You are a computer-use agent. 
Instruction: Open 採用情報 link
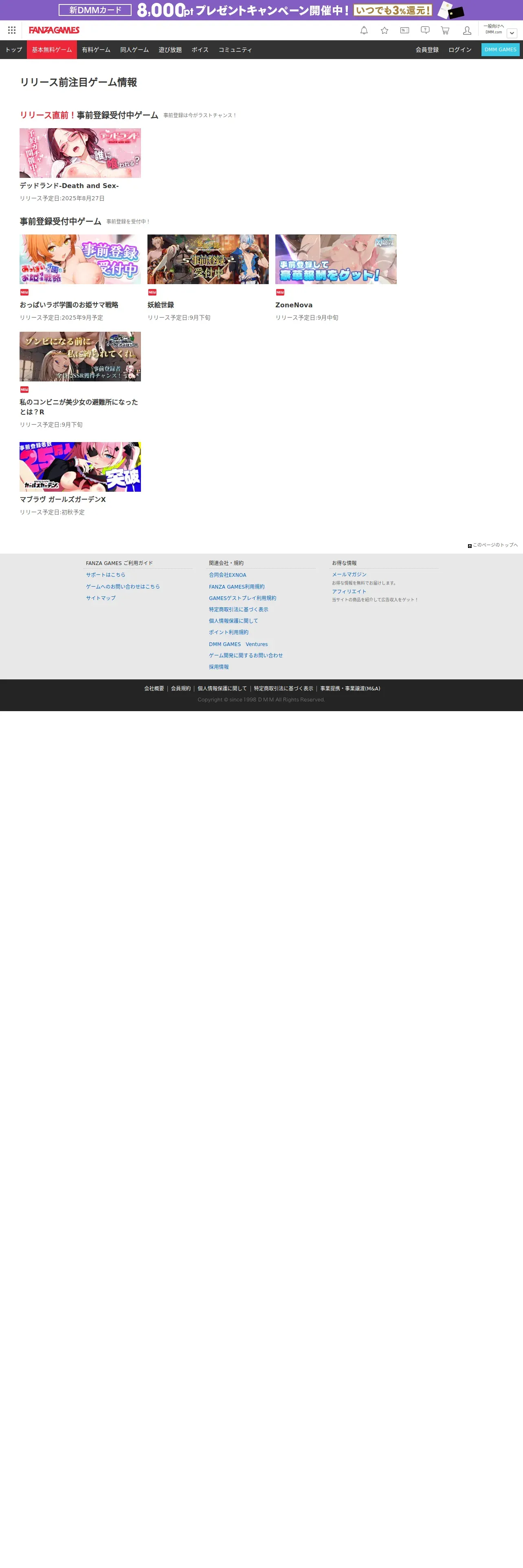click(219, 667)
